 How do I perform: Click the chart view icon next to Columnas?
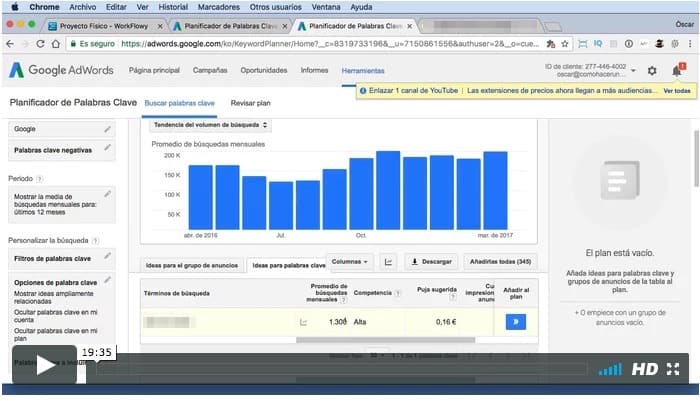(x=388, y=261)
